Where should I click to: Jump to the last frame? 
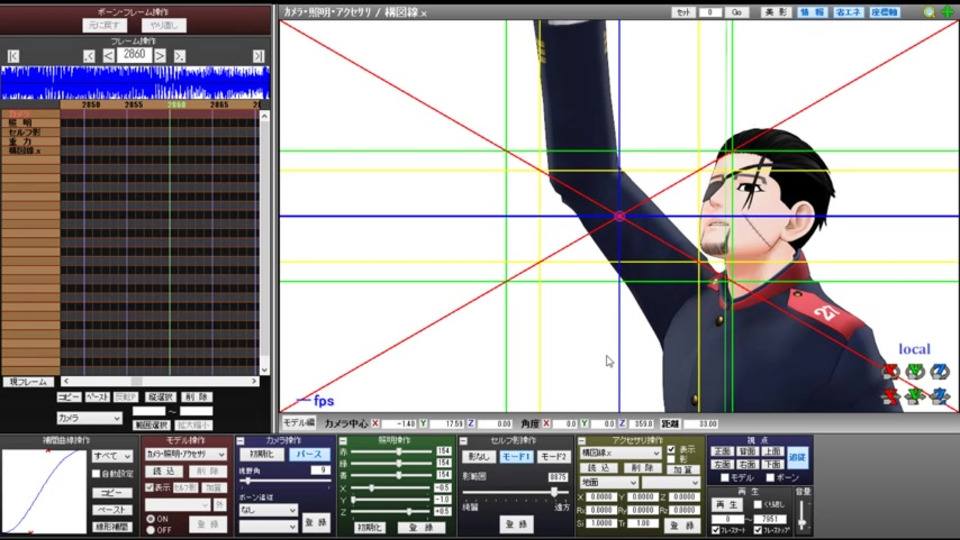point(258,56)
